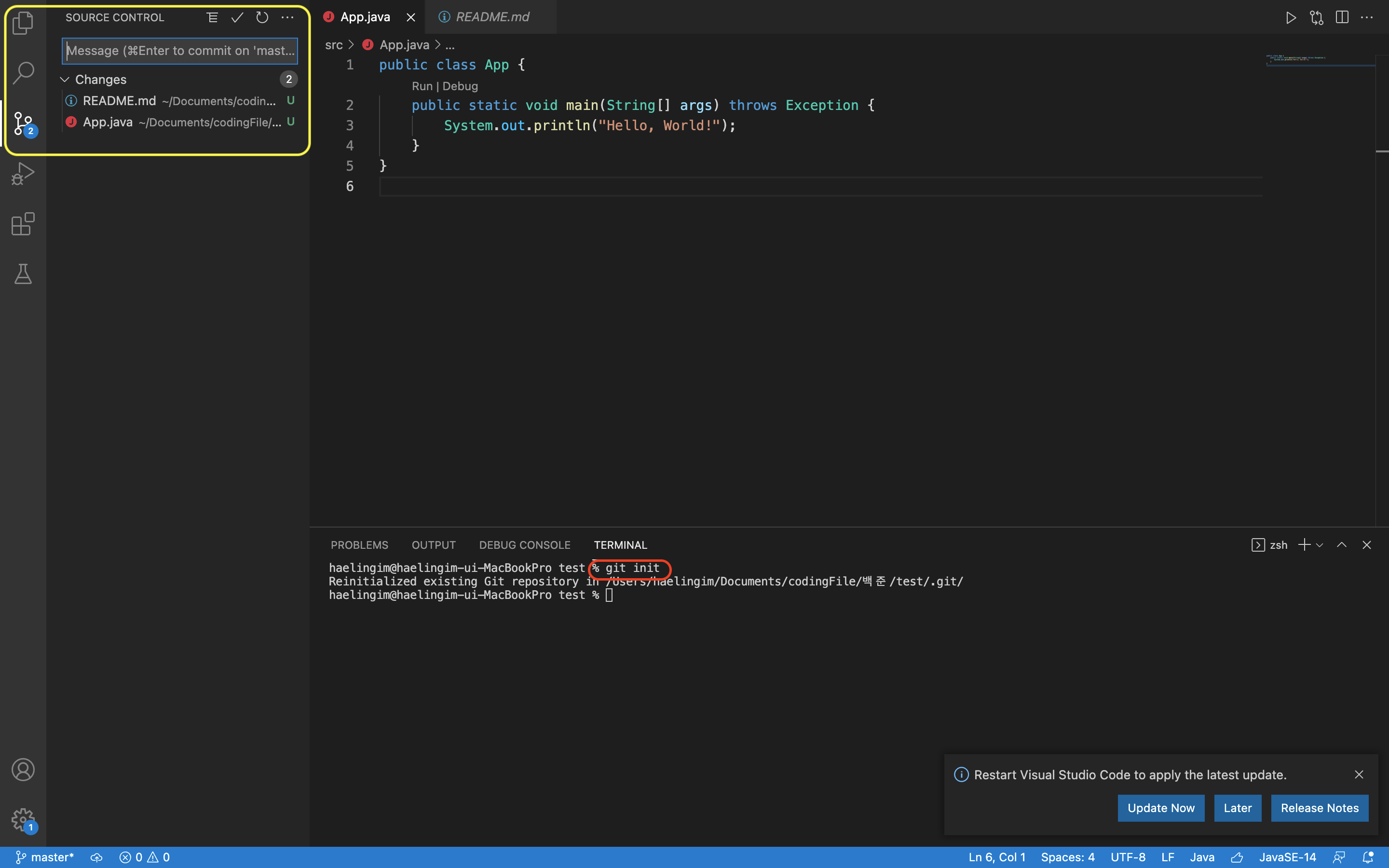1389x868 pixels.
Task: Click the commit message input field
Action: (x=179, y=51)
